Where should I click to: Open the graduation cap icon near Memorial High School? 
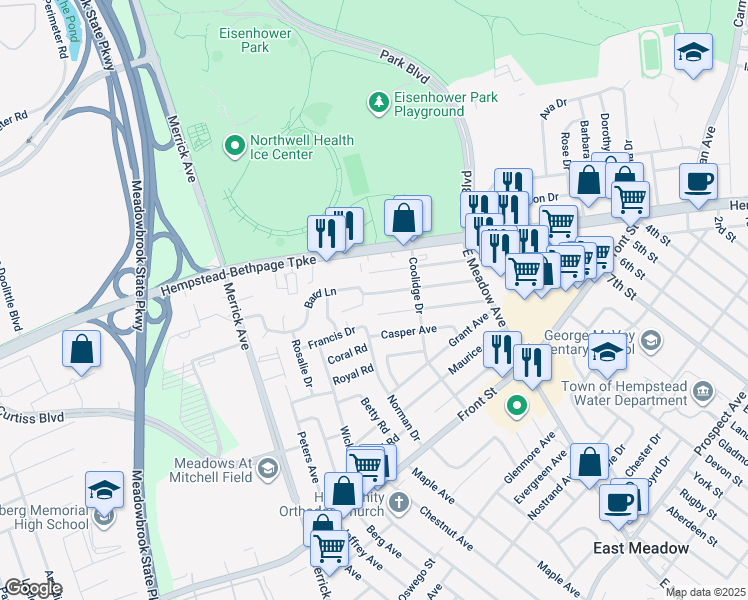coord(104,490)
